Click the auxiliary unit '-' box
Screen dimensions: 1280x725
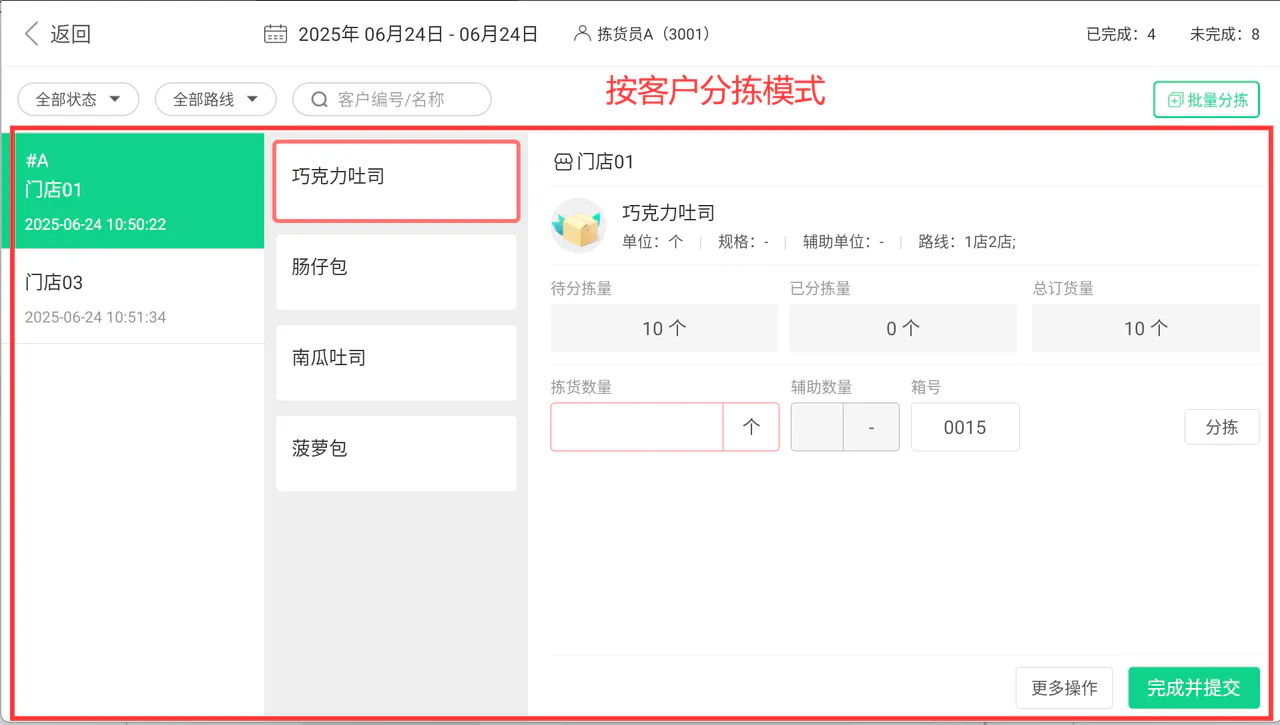pos(872,427)
